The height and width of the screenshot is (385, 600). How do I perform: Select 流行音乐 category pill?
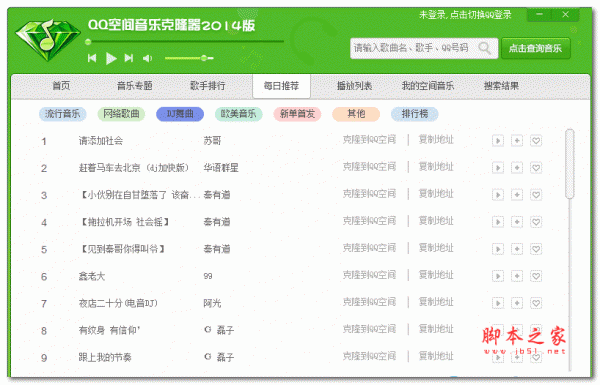63,114
